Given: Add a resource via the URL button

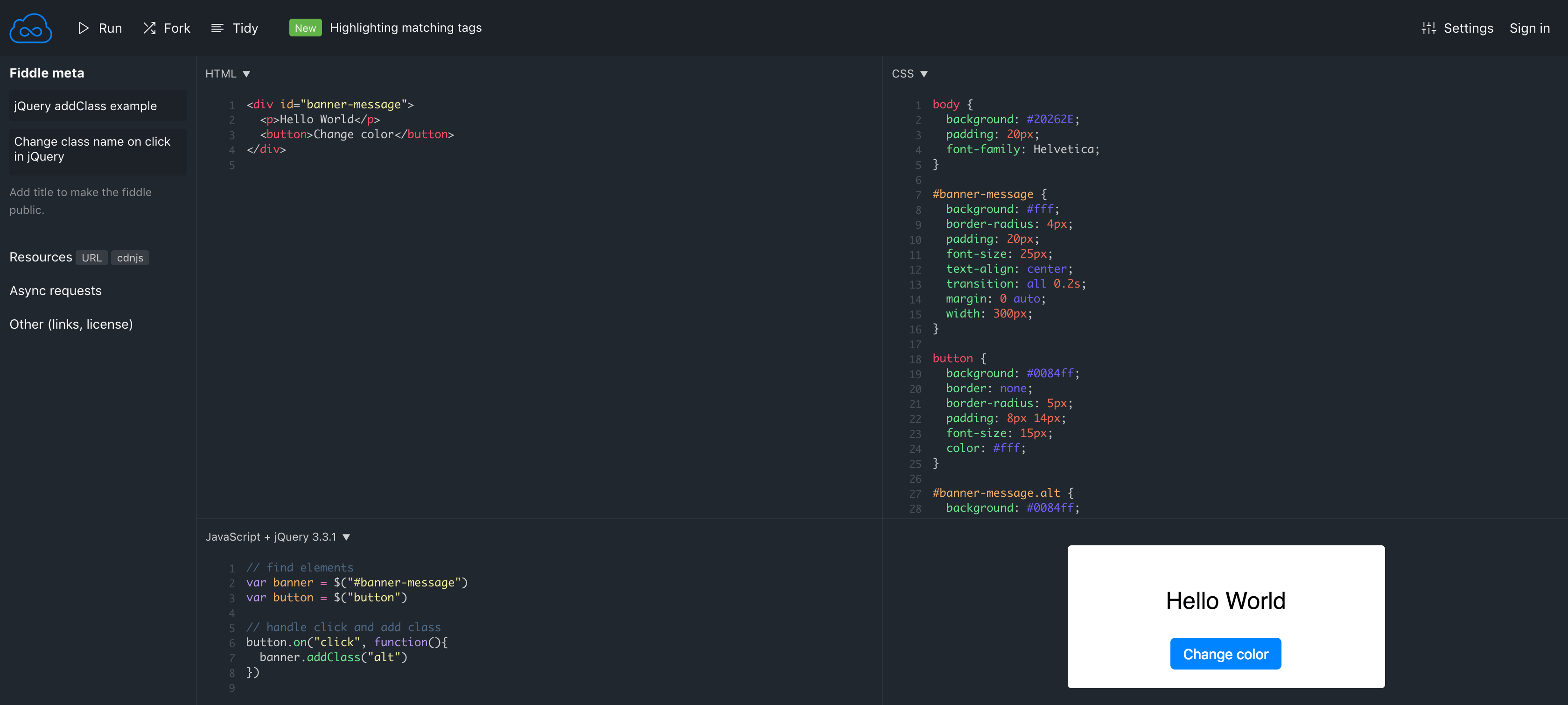Looking at the screenshot, I should (91, 258).
